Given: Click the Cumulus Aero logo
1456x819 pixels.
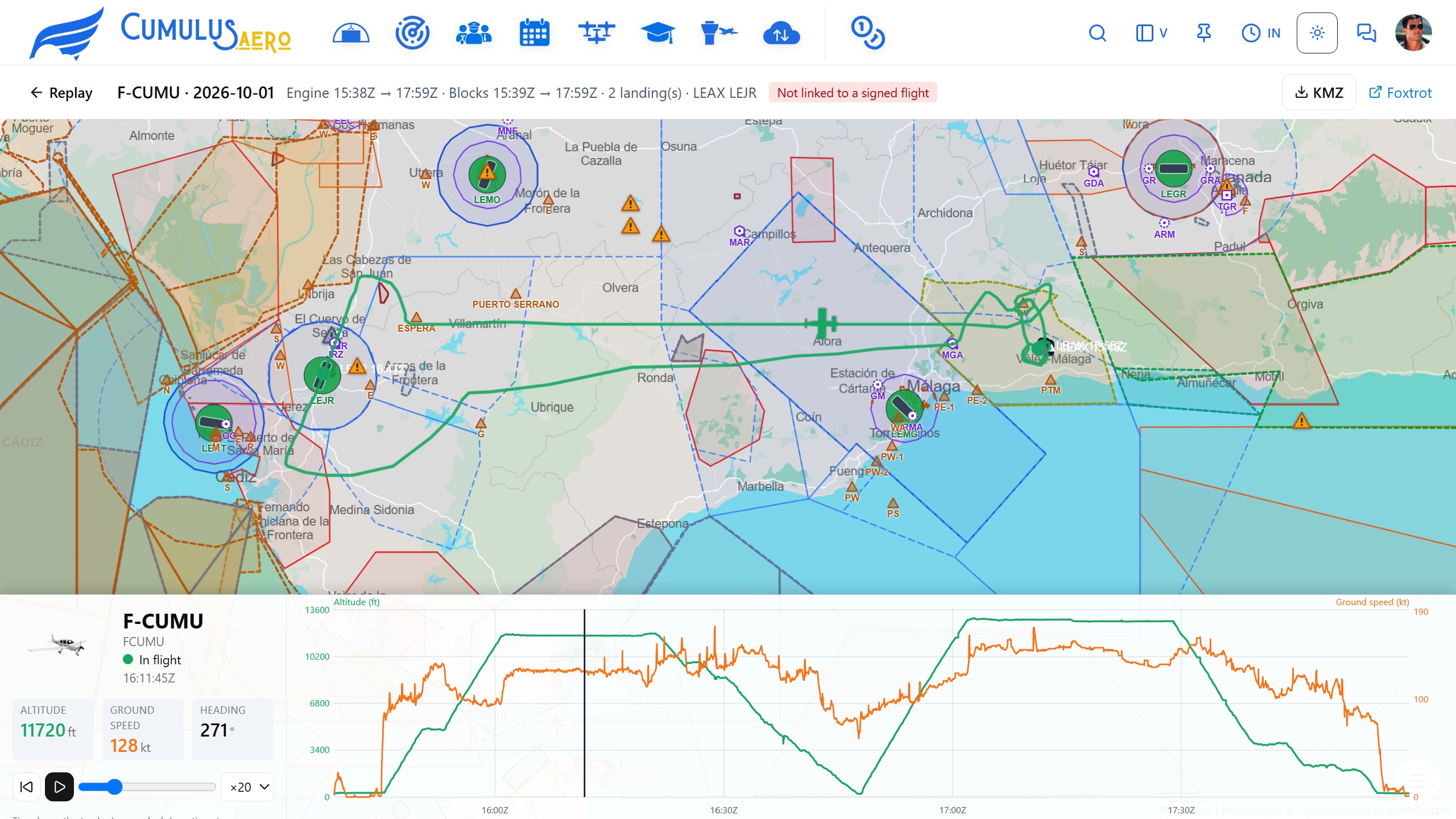Looking at the screenshot, I should [160, 33].
